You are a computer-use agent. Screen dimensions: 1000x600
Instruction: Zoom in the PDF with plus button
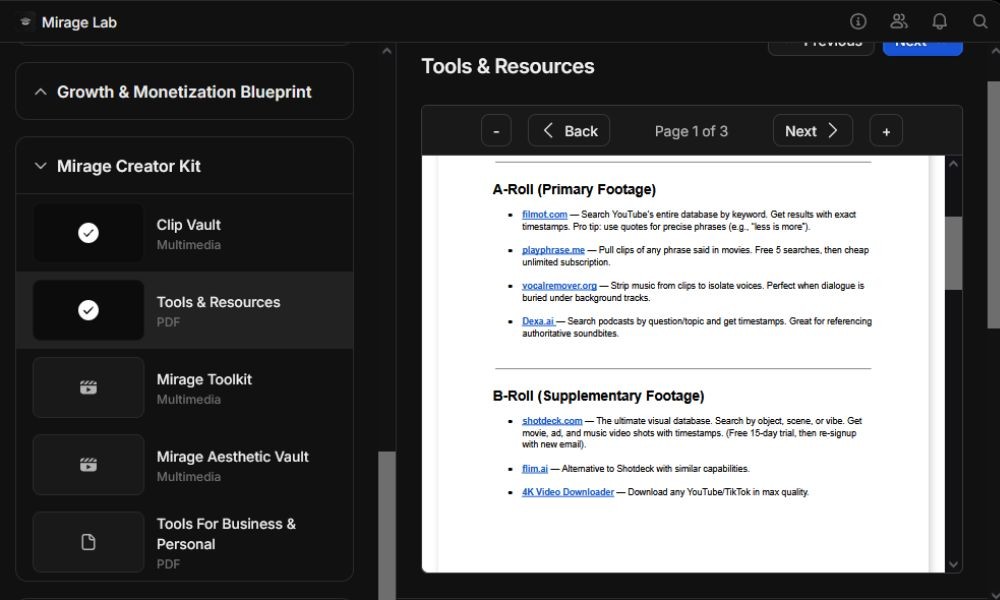pos(886,131)
